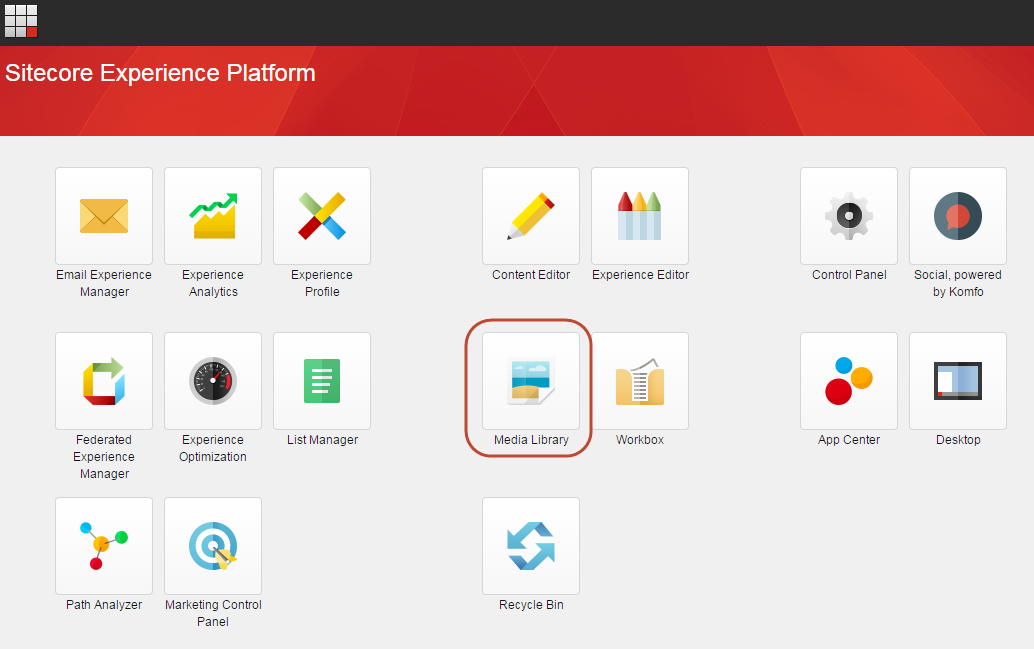1034x649 pixels.
Task: Open the Content Editor pencil icon
Action: [x=531, y=216]
